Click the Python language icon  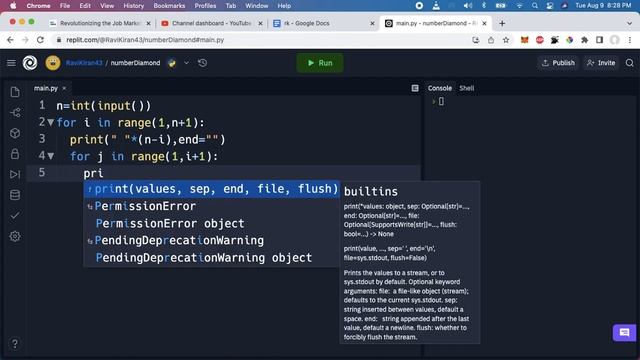point(172,63)
